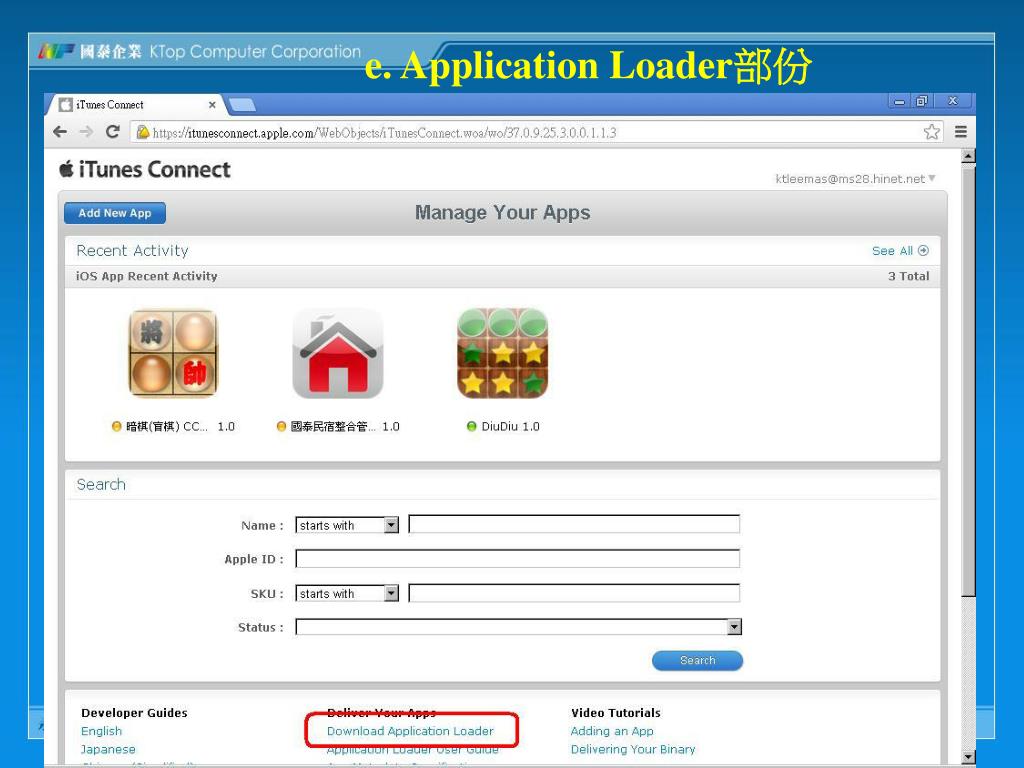Minimize the browser window
Viewport: 1024px width, 768px height.
point(900,101)
